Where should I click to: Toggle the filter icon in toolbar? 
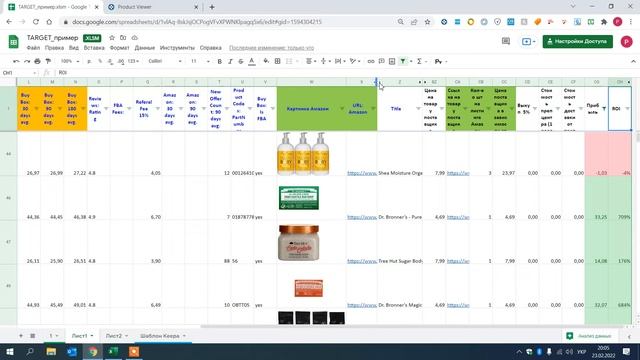click(x=403, y=61)
